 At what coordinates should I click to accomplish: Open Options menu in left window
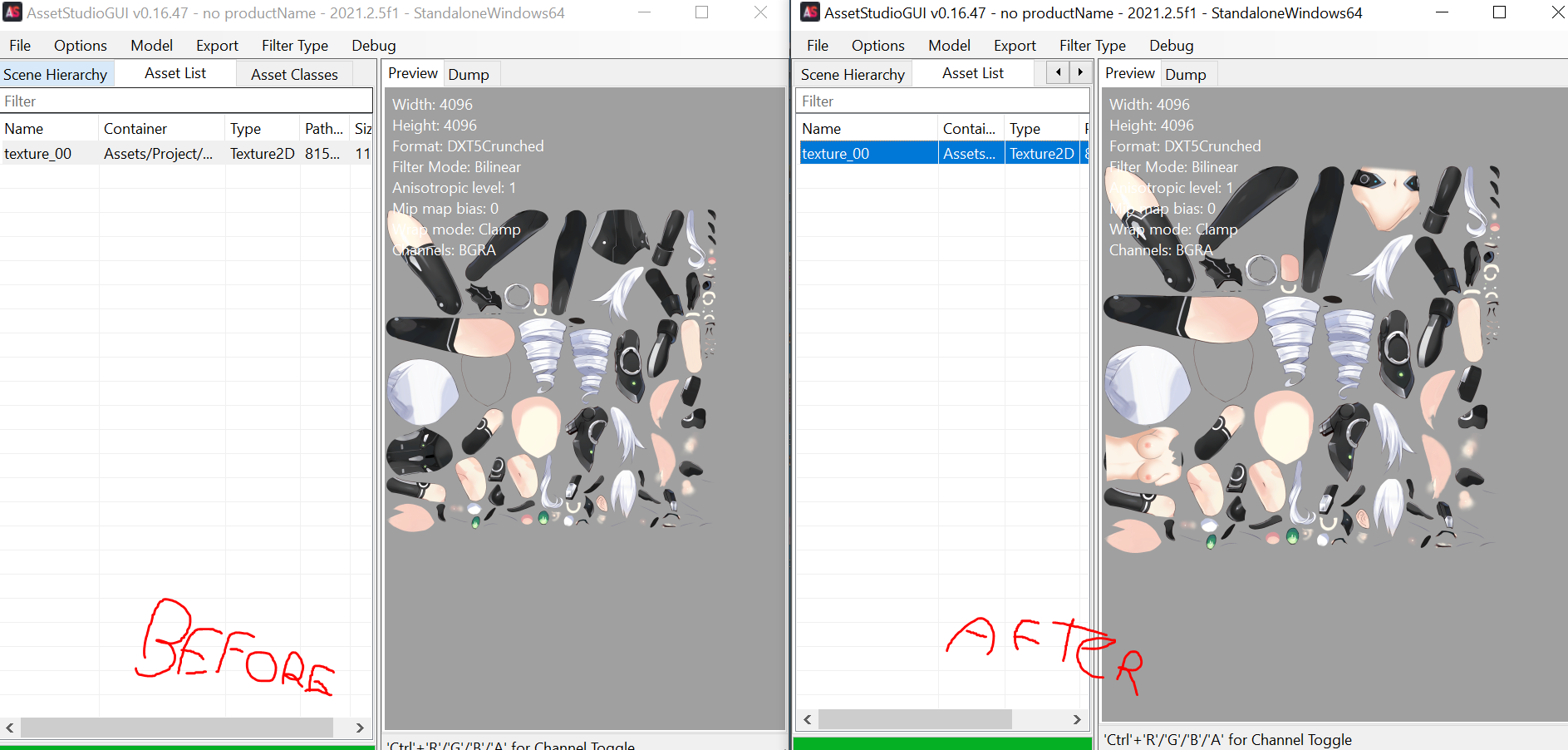[81, 45]
